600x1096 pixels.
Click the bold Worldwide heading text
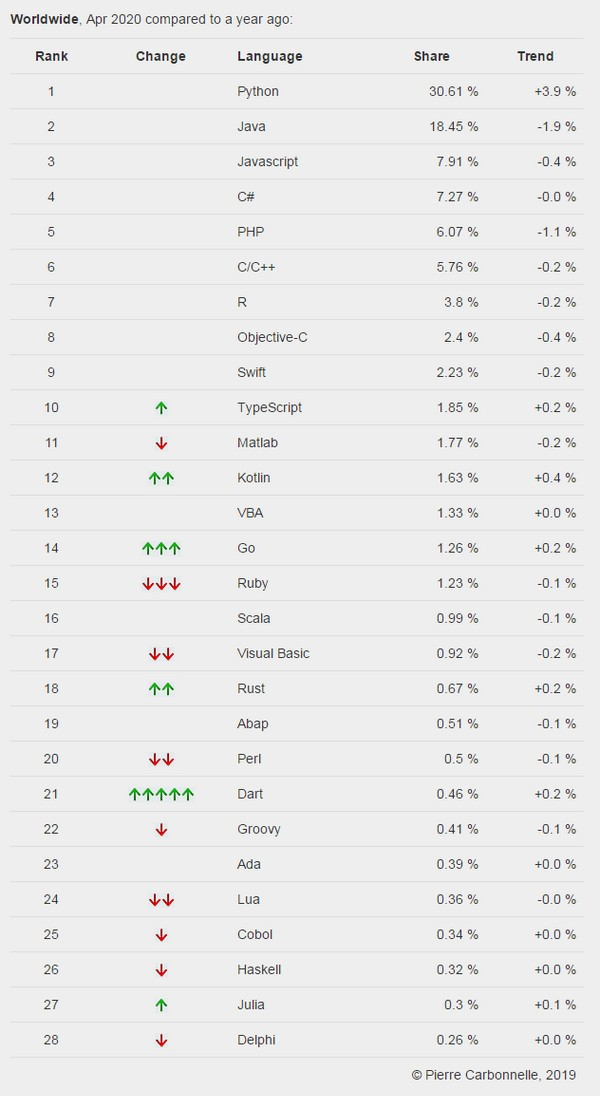click(x=44, y=19)
